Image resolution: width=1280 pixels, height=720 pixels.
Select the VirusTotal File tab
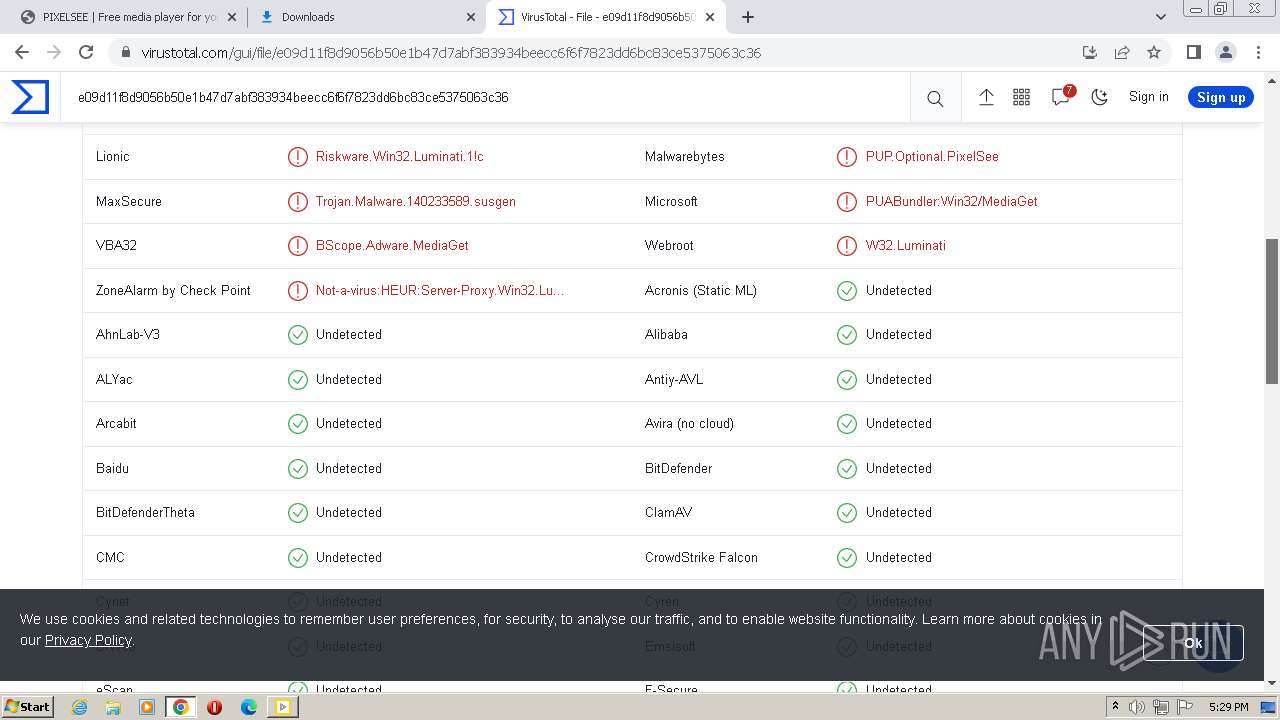pyautogui.click(x=605, y=17)
